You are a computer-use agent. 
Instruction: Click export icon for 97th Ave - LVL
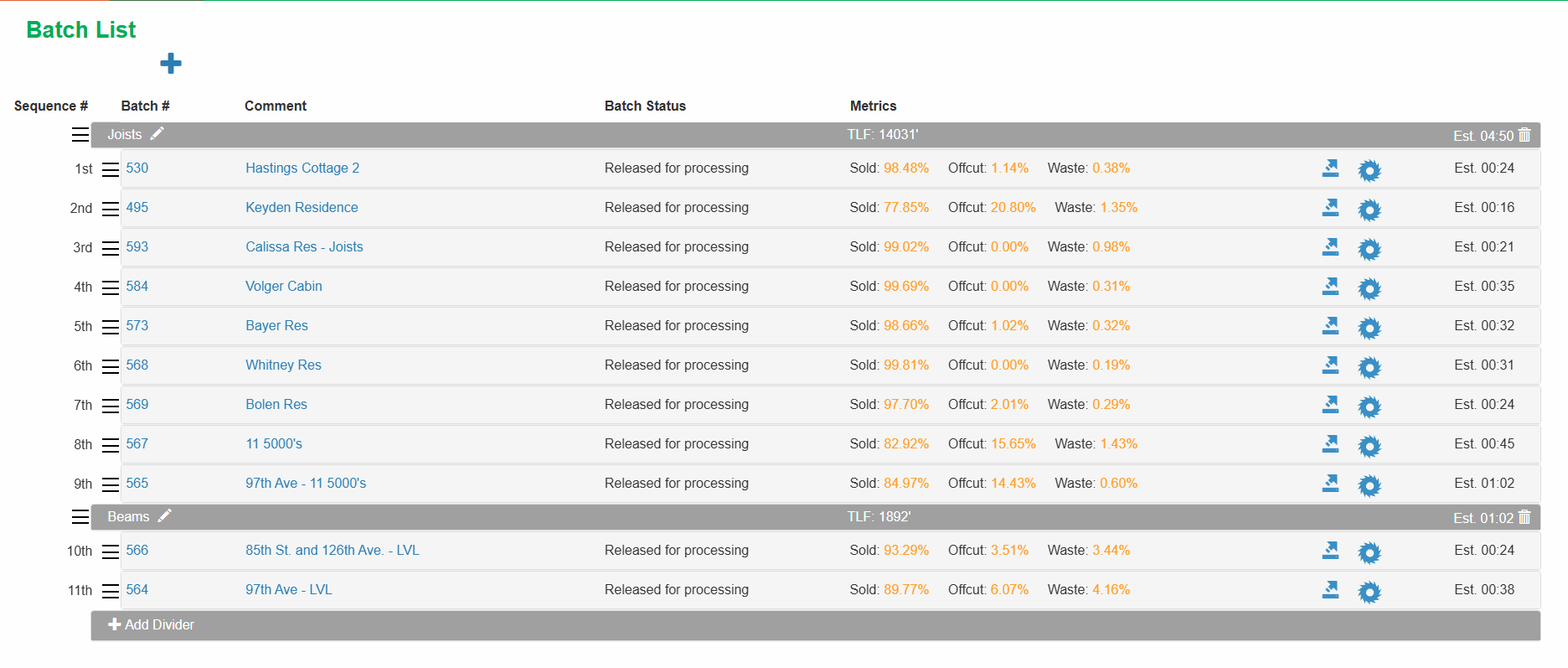point(1330,590)
